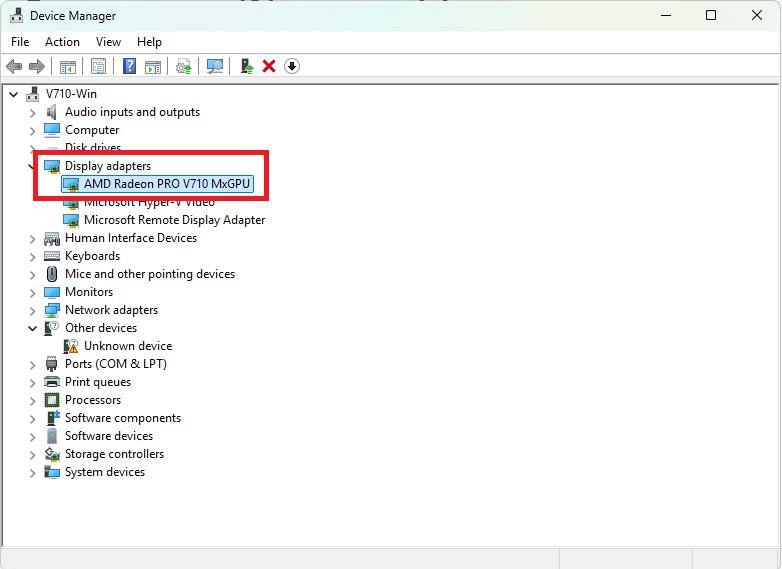Expand the Ports (COM & LPT) node
This screenshot has width=782, height=569.
point(32,365)
